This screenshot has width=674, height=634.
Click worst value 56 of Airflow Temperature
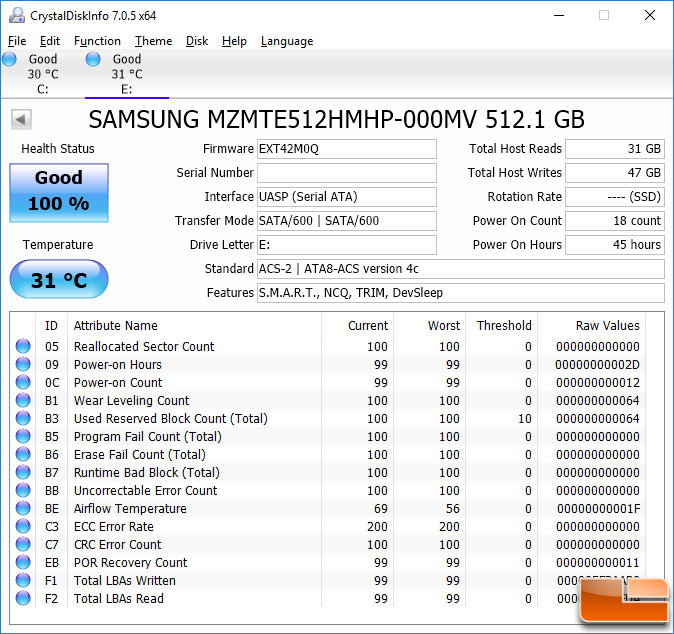click(x=453, y=508)
